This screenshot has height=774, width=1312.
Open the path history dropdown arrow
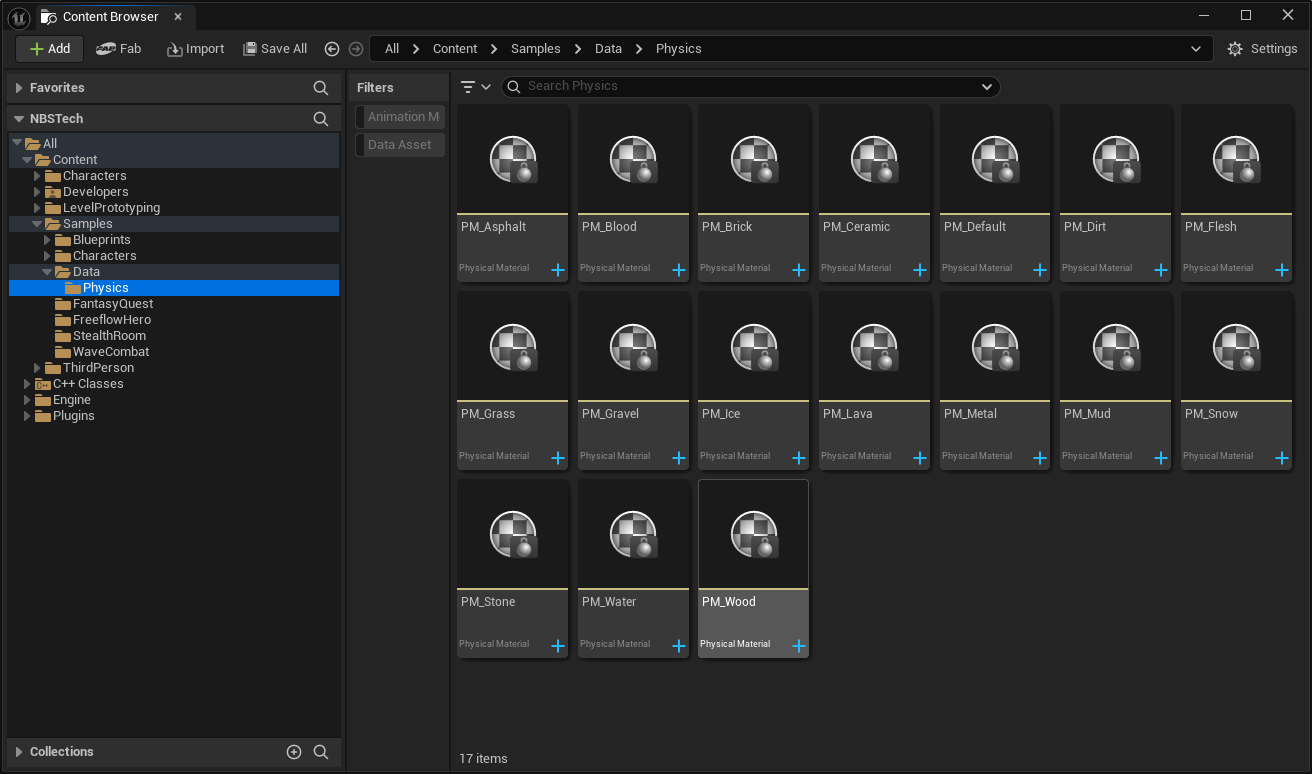[x=1196, y=49]
